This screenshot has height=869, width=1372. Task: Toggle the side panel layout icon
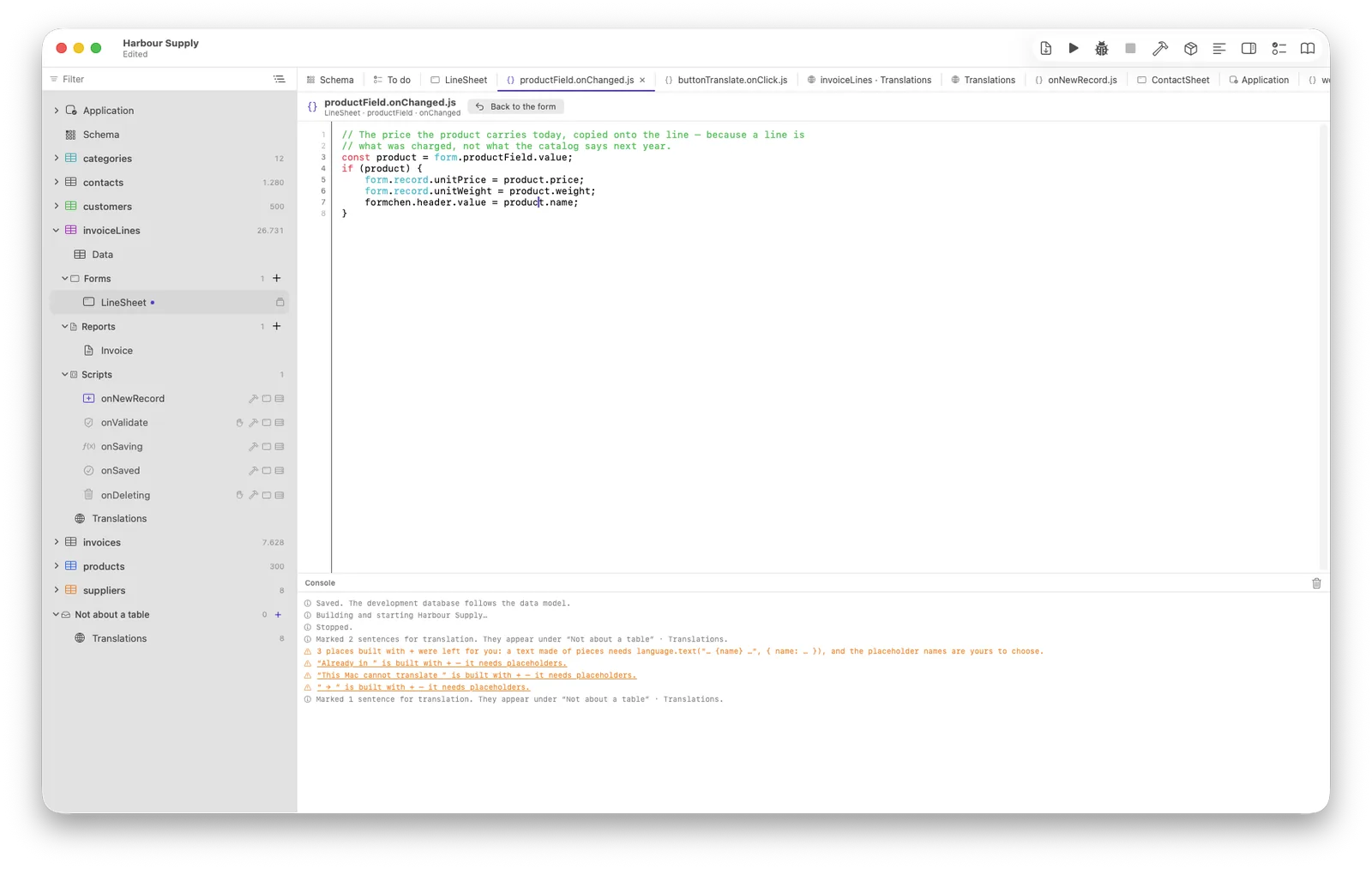(x=1249, y=49)
